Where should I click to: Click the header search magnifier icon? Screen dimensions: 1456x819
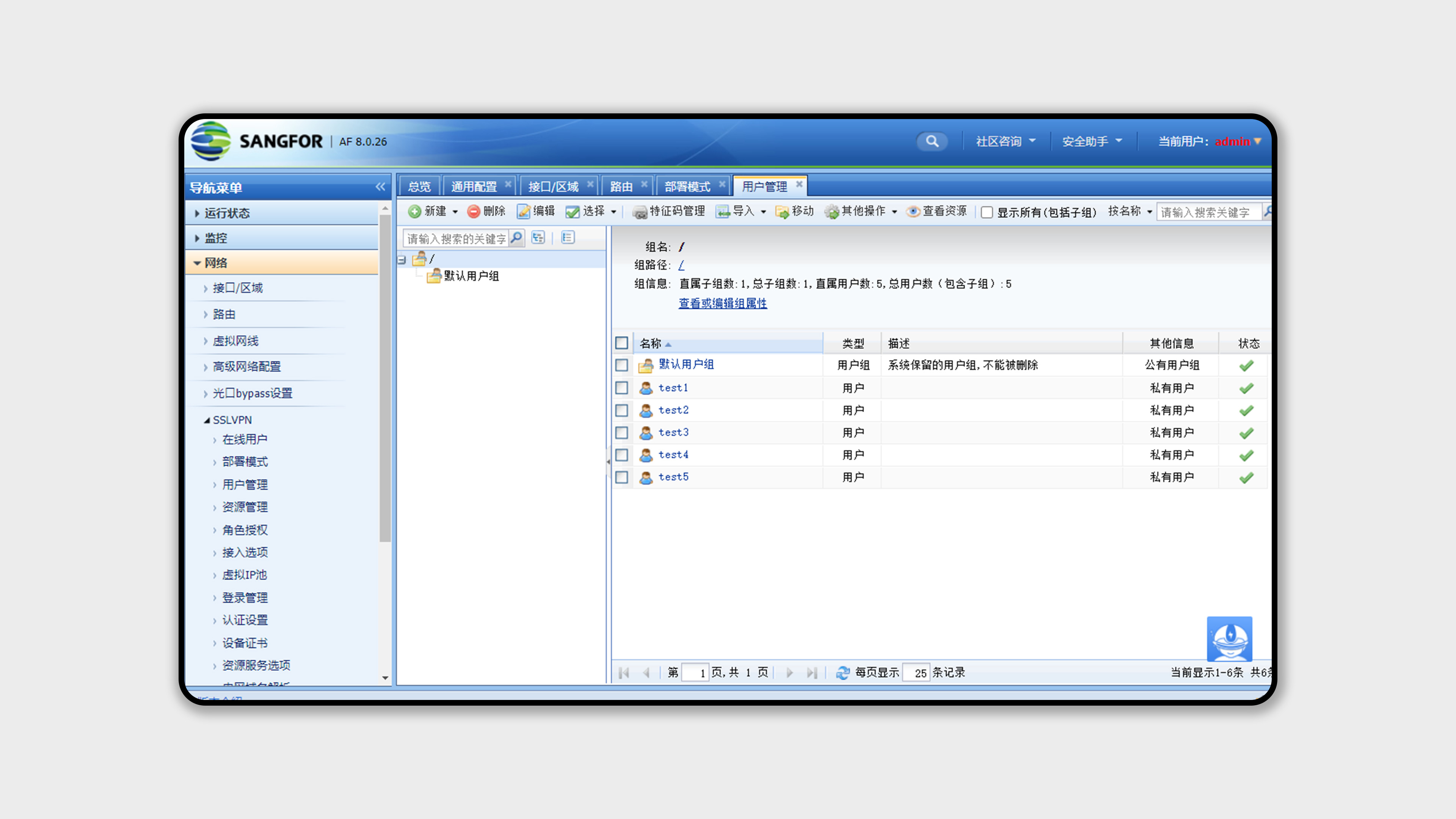[932, 141]
